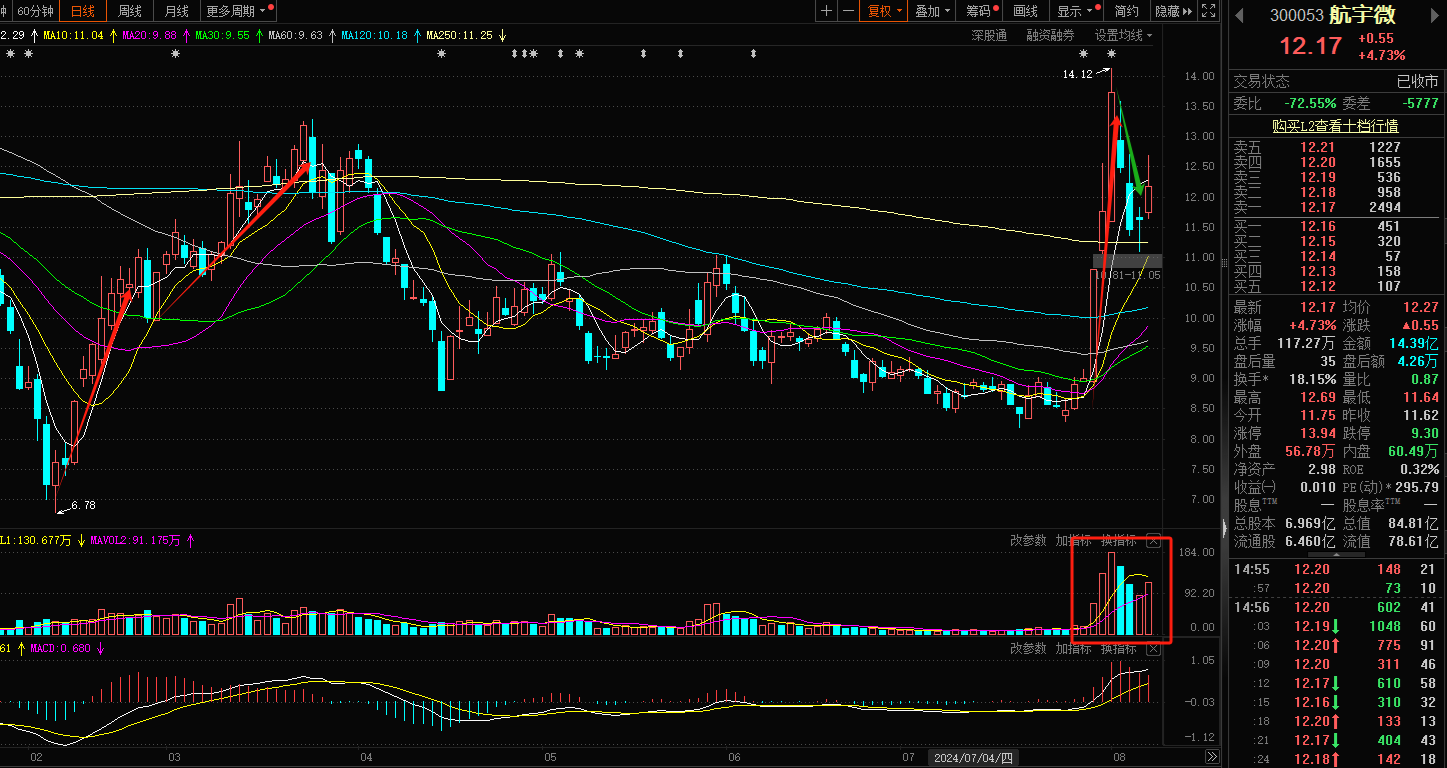Click the double-arrow scroll-right icon on timeline
The image size is (1447, 768).
[x=1212, y=757]
